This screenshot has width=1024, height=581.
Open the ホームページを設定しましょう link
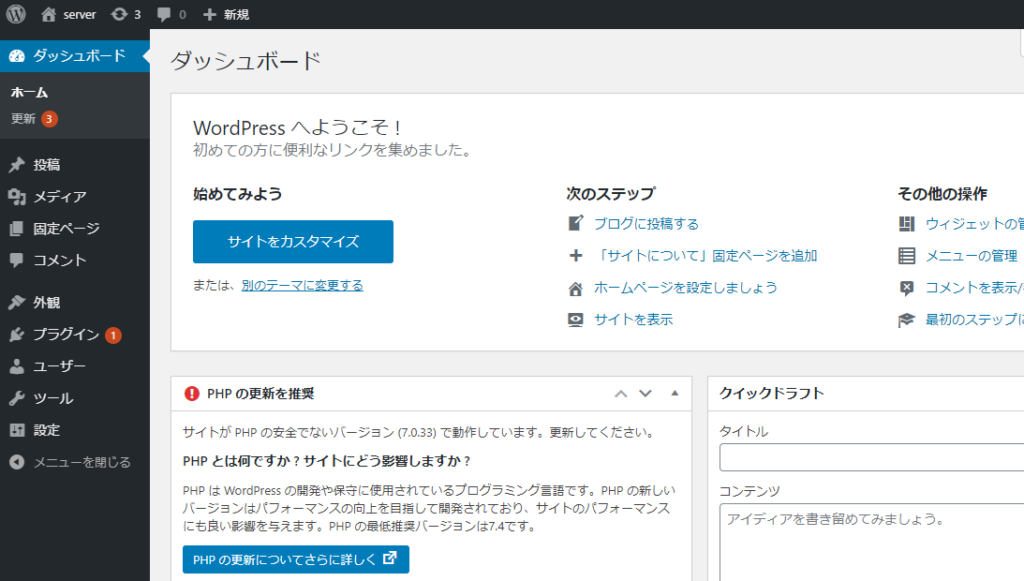[x=686, y=288]
